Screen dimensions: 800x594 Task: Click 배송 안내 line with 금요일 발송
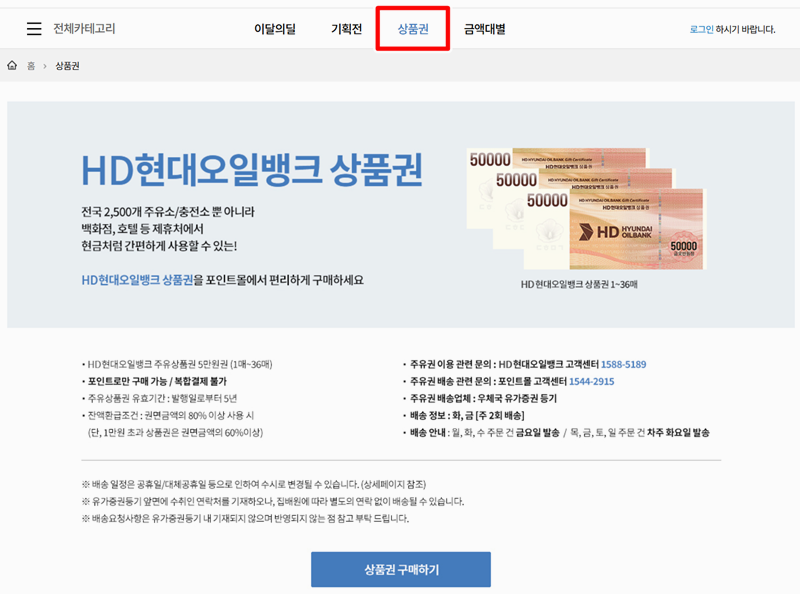click(x=560, y=432)
